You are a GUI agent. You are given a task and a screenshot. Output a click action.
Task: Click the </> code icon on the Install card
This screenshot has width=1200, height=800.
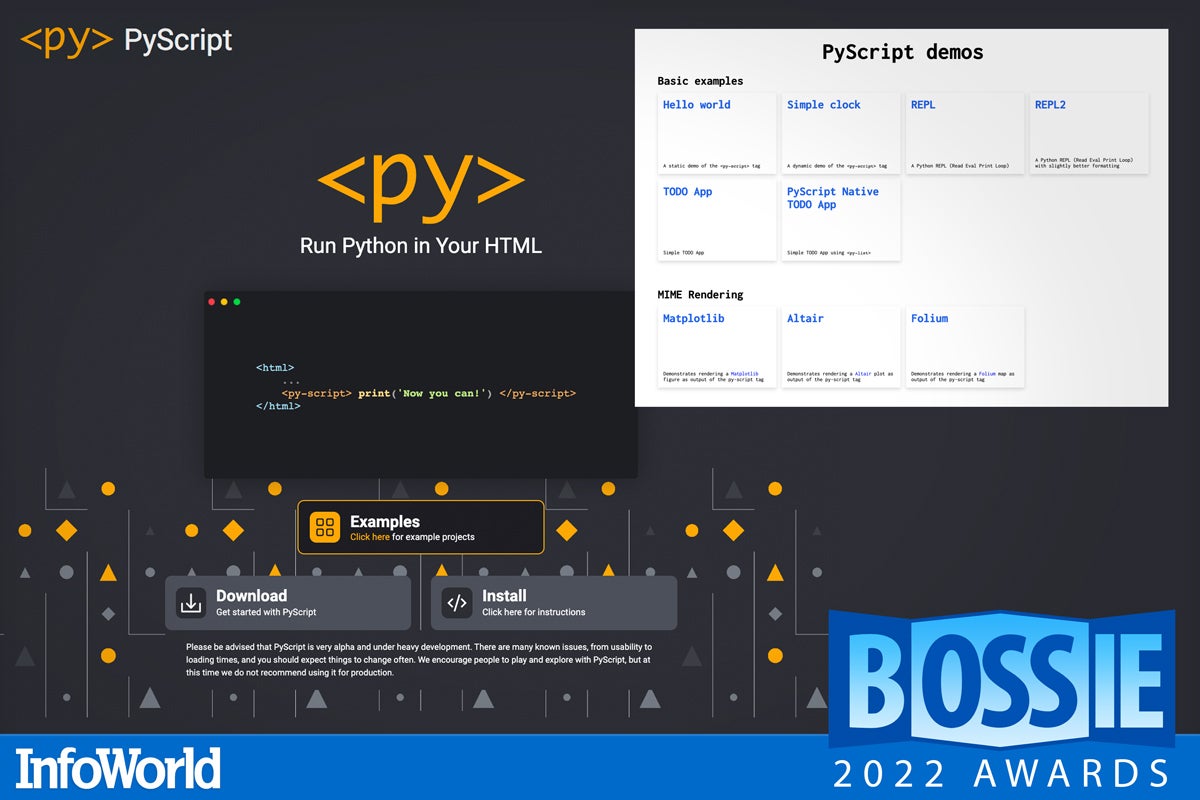pos(458,602)
